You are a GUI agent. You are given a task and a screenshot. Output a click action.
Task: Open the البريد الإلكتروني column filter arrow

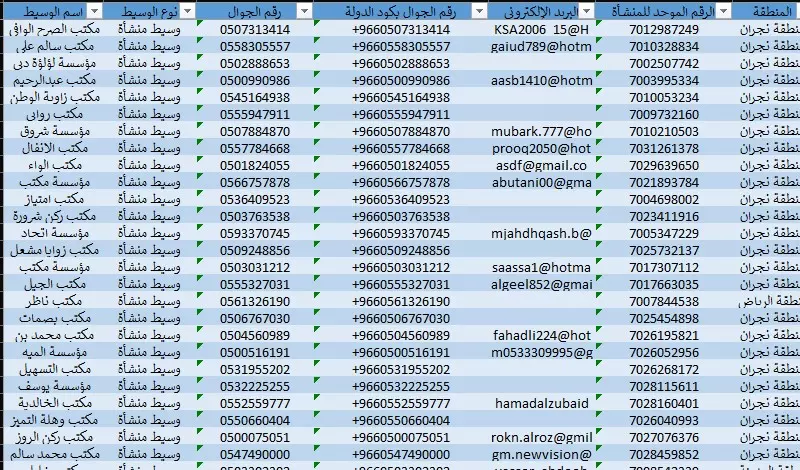tap(587, 11)
